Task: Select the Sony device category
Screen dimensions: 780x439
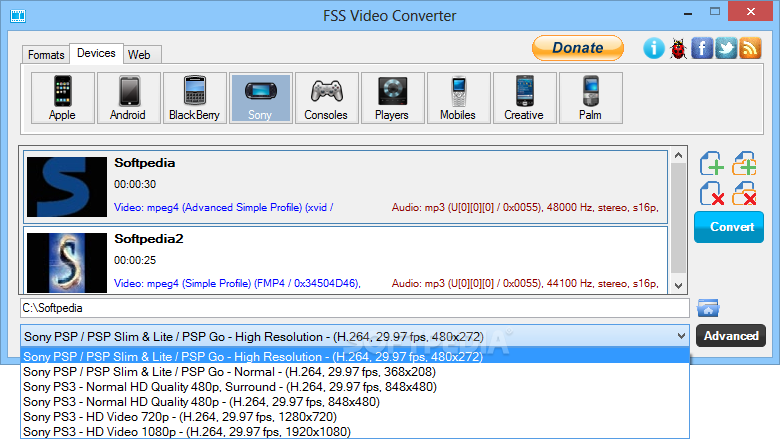Action: point(261,98)
